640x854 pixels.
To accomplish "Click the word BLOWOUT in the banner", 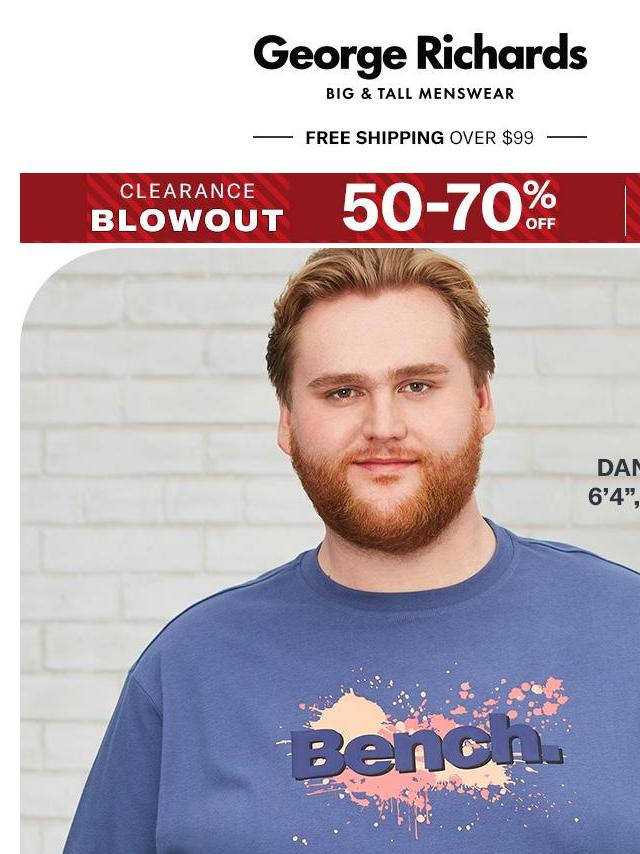I will coord(187,221).
